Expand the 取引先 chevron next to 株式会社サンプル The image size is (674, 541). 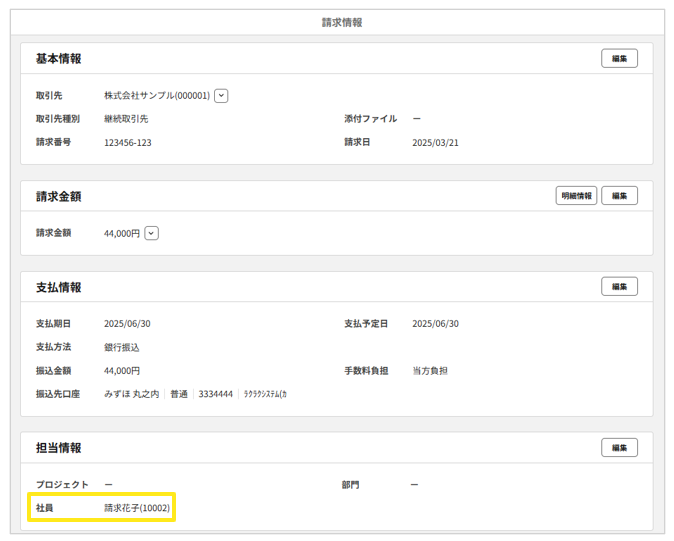click(x=221, y=96)
